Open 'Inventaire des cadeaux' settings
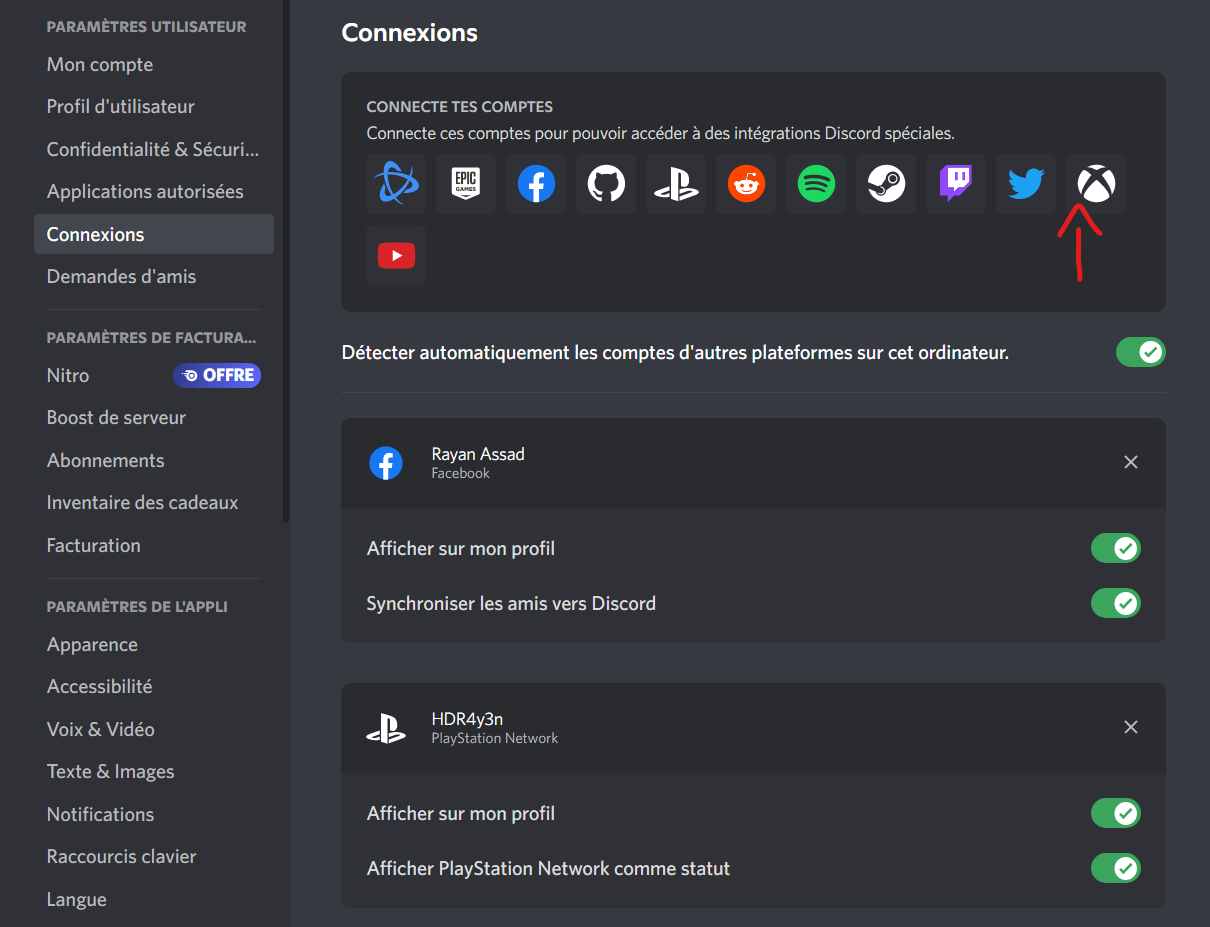Image resolution: width=1210 pixels, height=927 pixels. 154,503
